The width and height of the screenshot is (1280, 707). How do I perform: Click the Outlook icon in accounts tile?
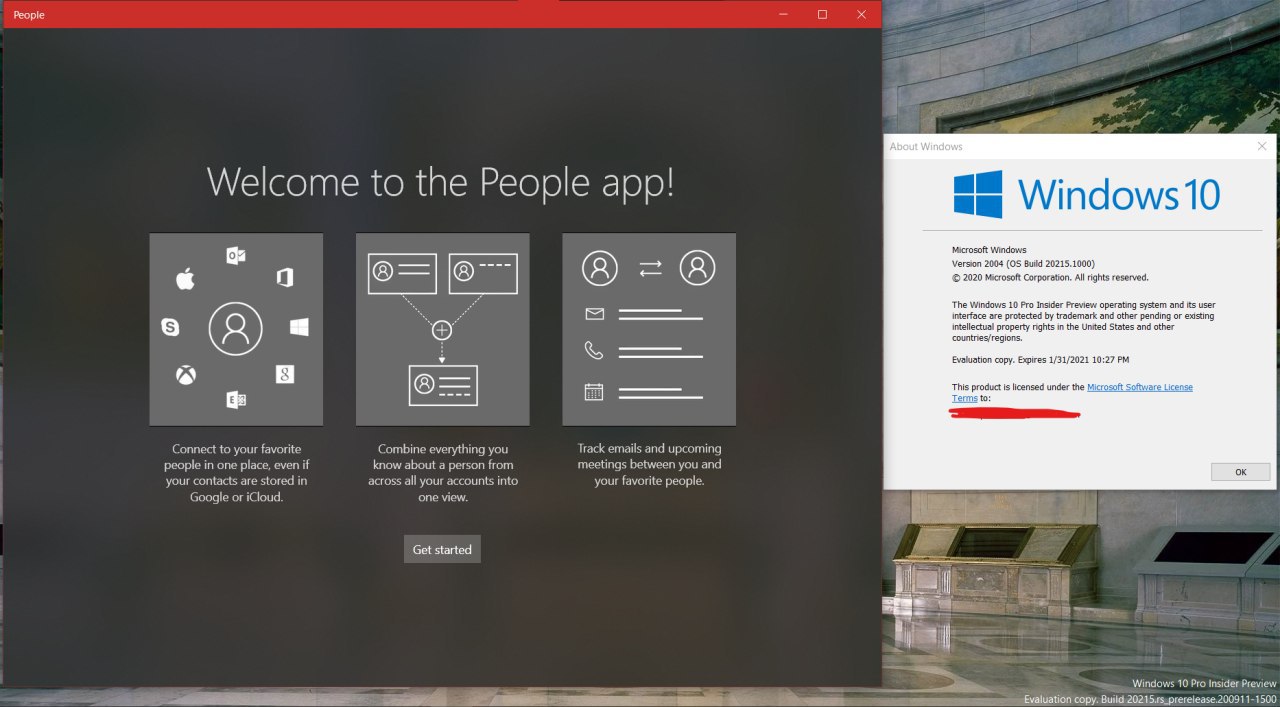tap(236, 255)
